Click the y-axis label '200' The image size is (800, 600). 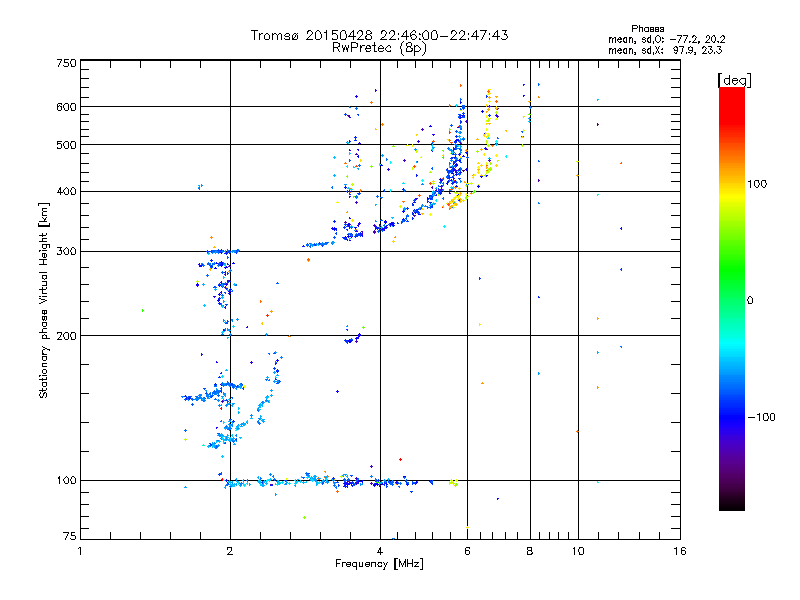(x=67, y=336)
